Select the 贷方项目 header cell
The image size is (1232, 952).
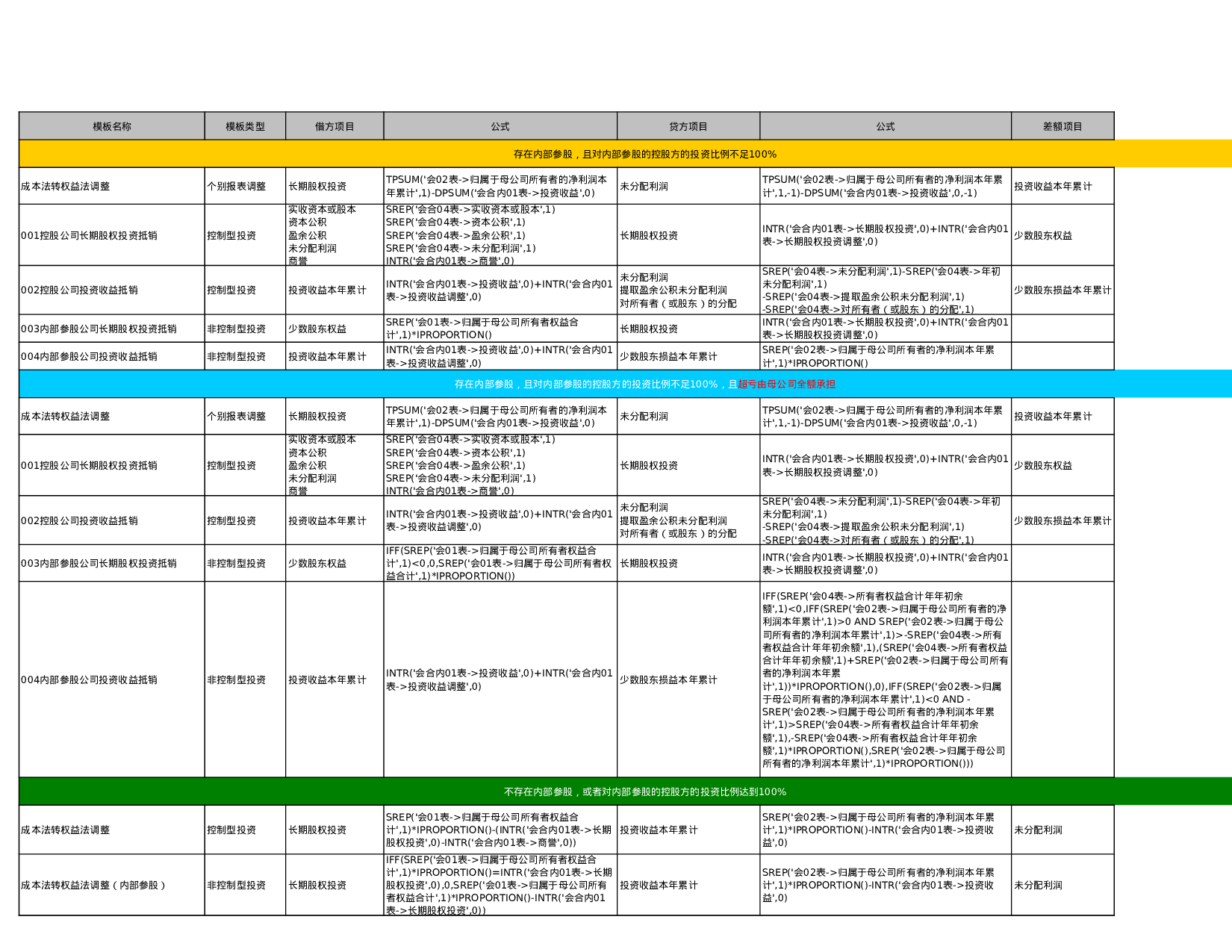point(688,126)
